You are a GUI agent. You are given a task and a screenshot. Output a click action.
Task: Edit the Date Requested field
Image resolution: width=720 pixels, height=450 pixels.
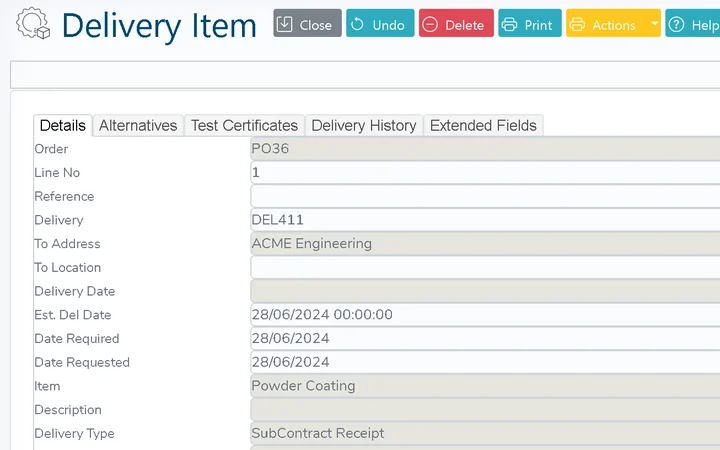tap(485, 362)
